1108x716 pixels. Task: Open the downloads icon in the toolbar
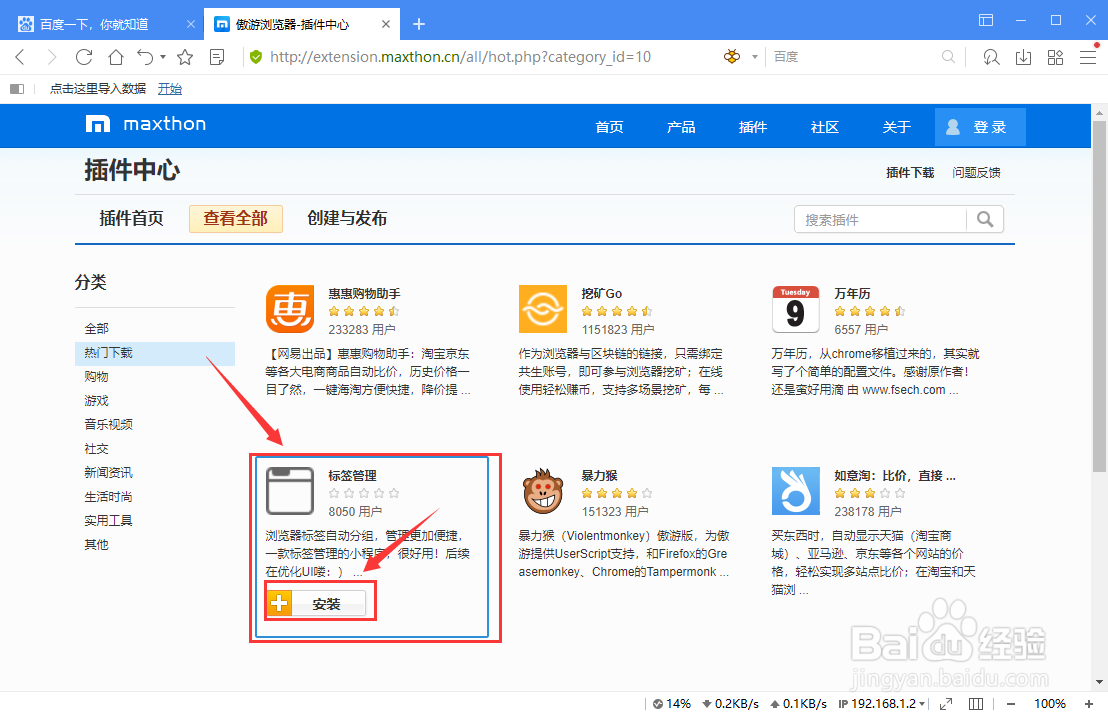click(1023, 57)
